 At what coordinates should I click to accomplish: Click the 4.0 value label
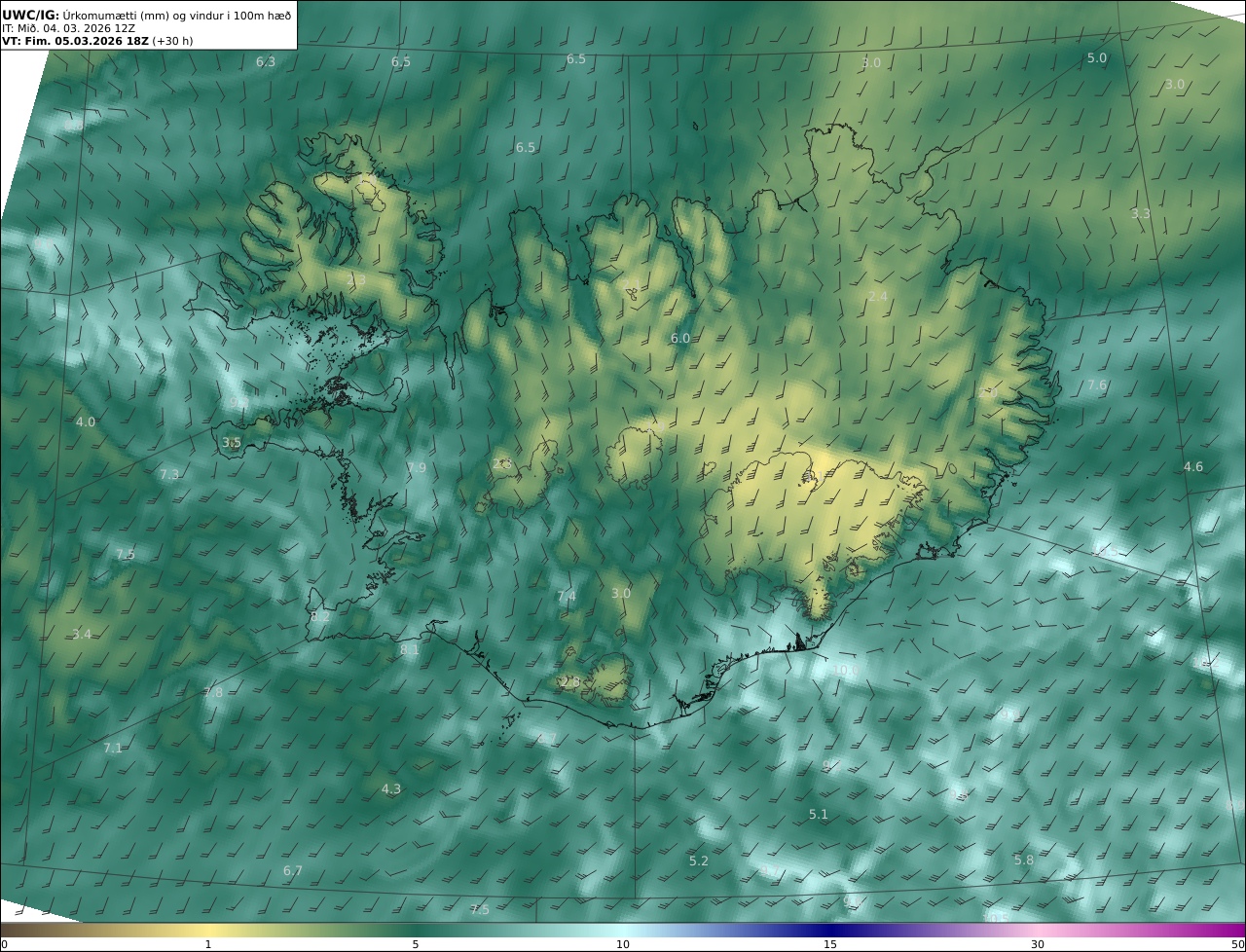(86, 421)
